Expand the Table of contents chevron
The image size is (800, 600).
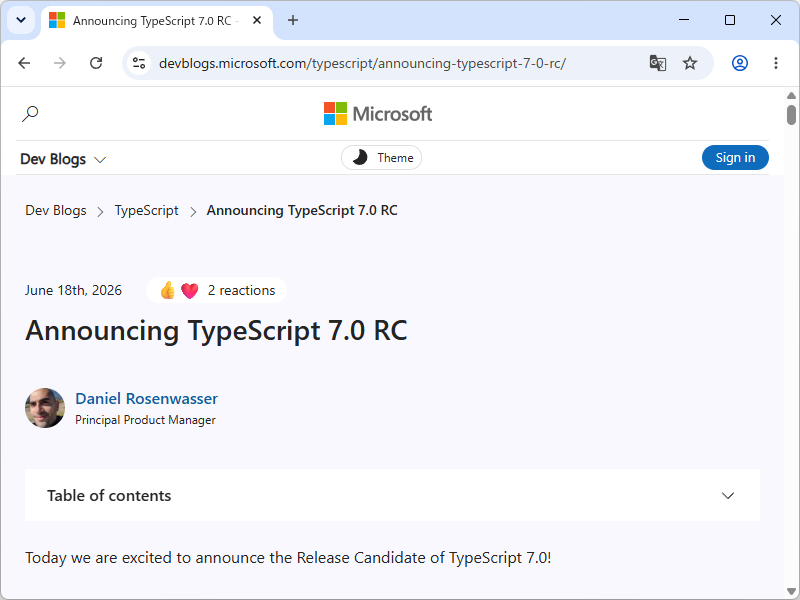click(728, 495)
